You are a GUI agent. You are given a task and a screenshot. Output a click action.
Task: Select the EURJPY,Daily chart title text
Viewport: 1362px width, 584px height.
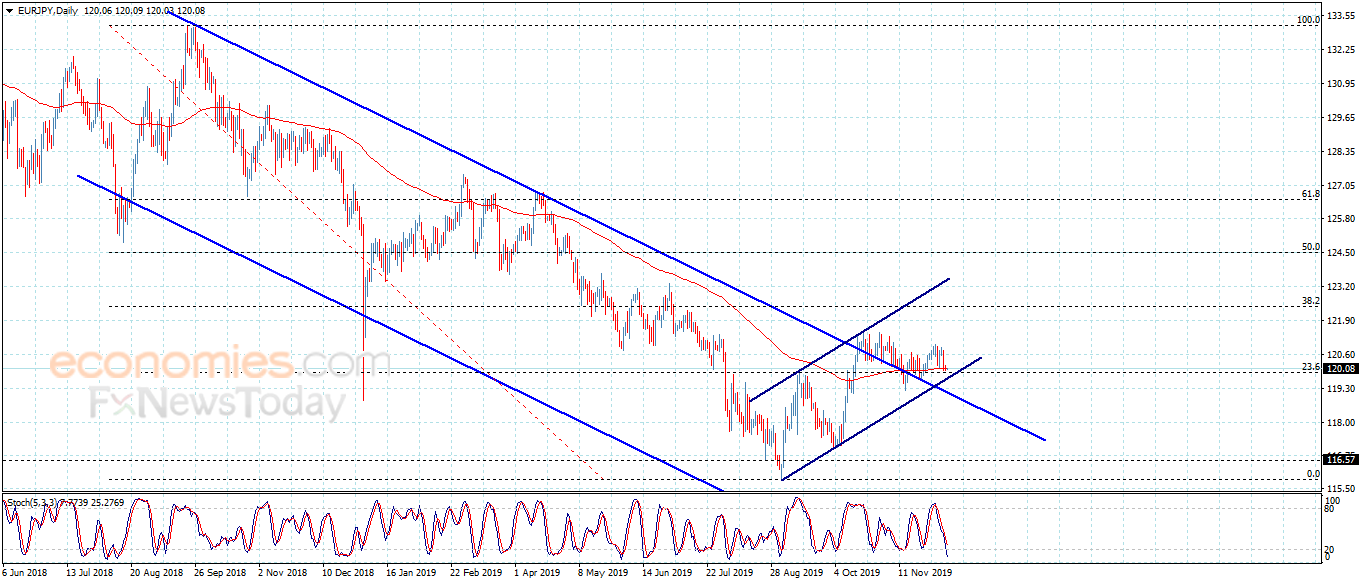coord(47,10)
